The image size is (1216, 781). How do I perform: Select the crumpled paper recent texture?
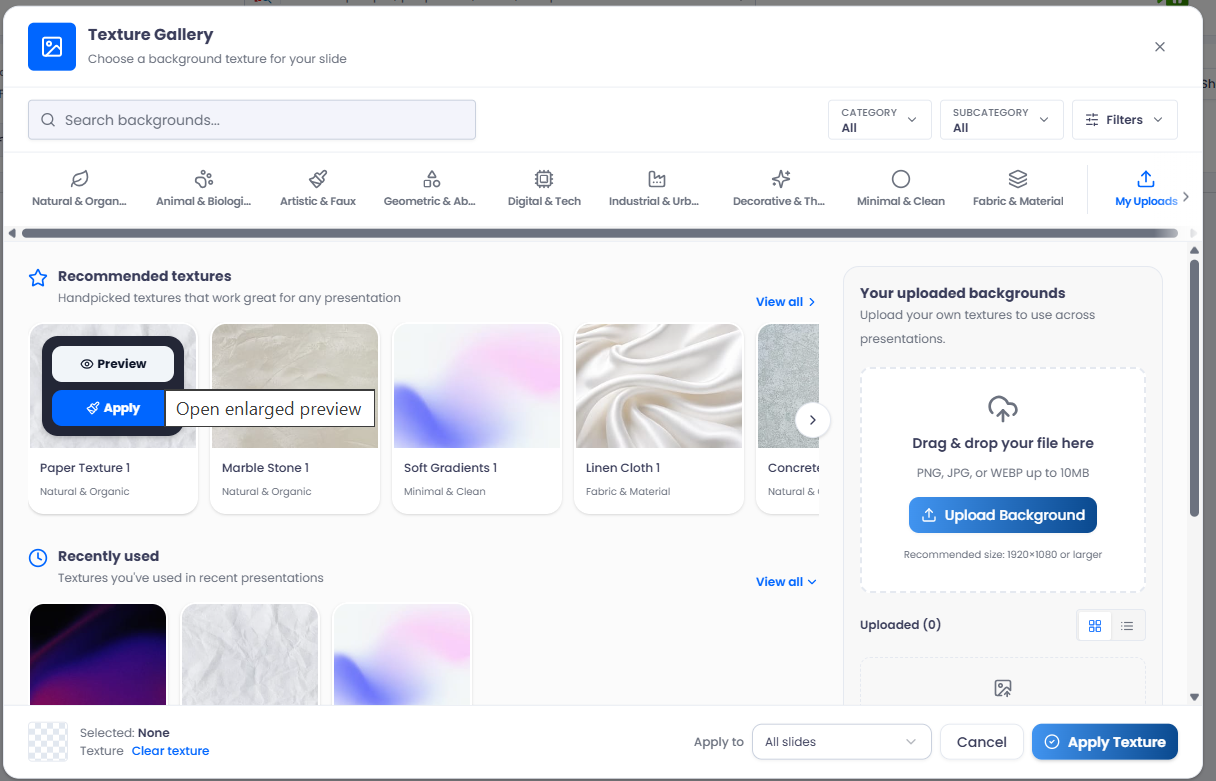[x=250, y=654]
